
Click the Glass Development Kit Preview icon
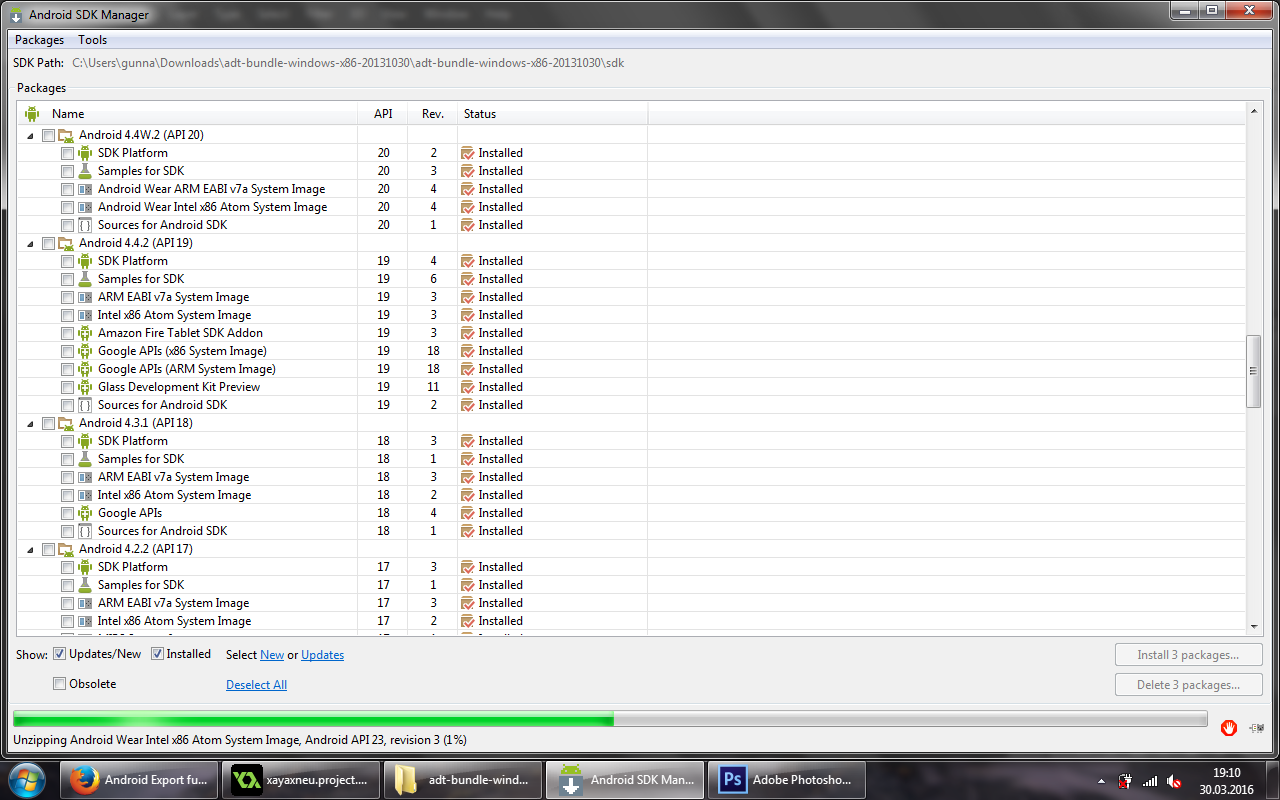point(85,387)
